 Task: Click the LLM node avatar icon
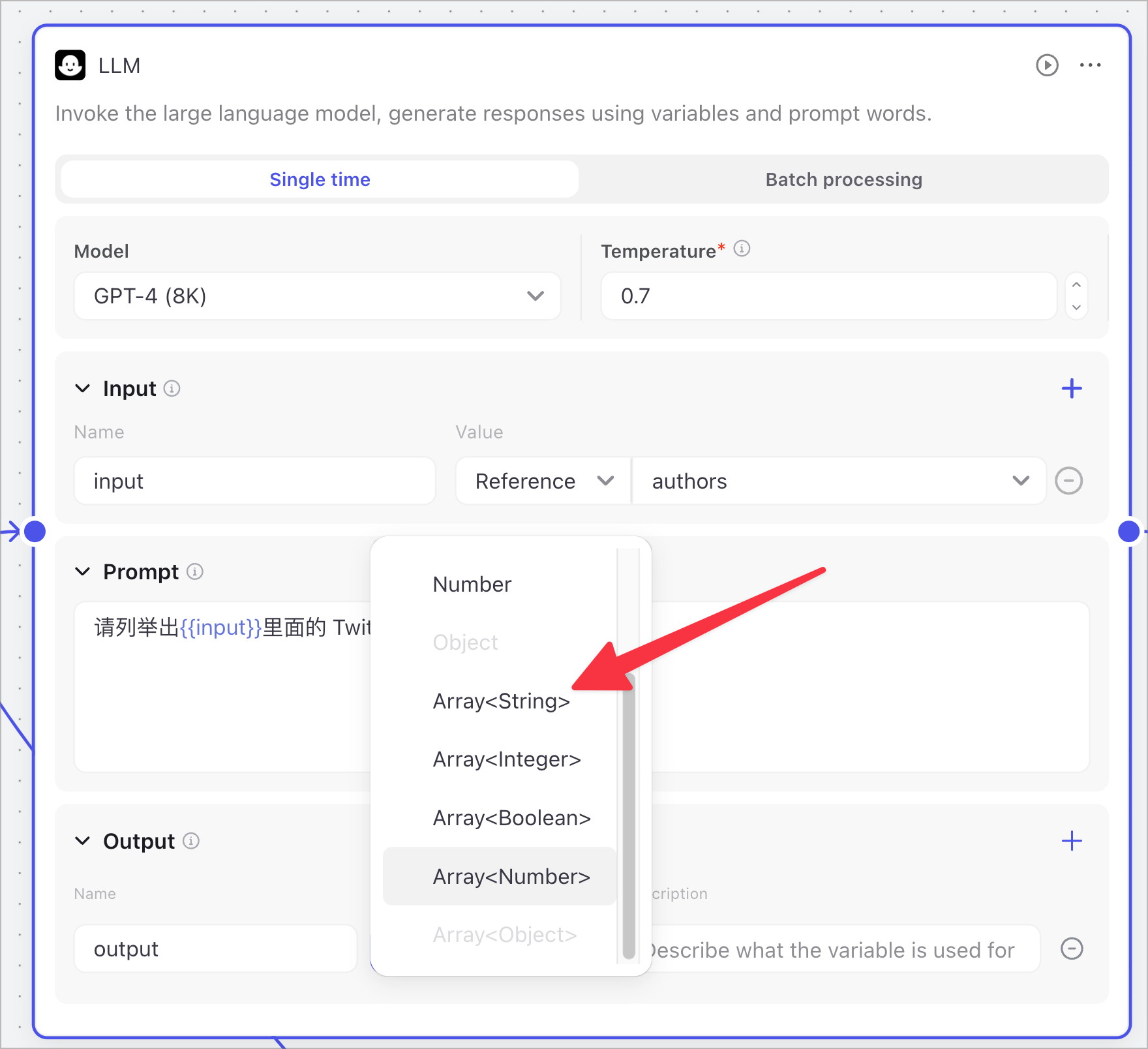point(70,65)
